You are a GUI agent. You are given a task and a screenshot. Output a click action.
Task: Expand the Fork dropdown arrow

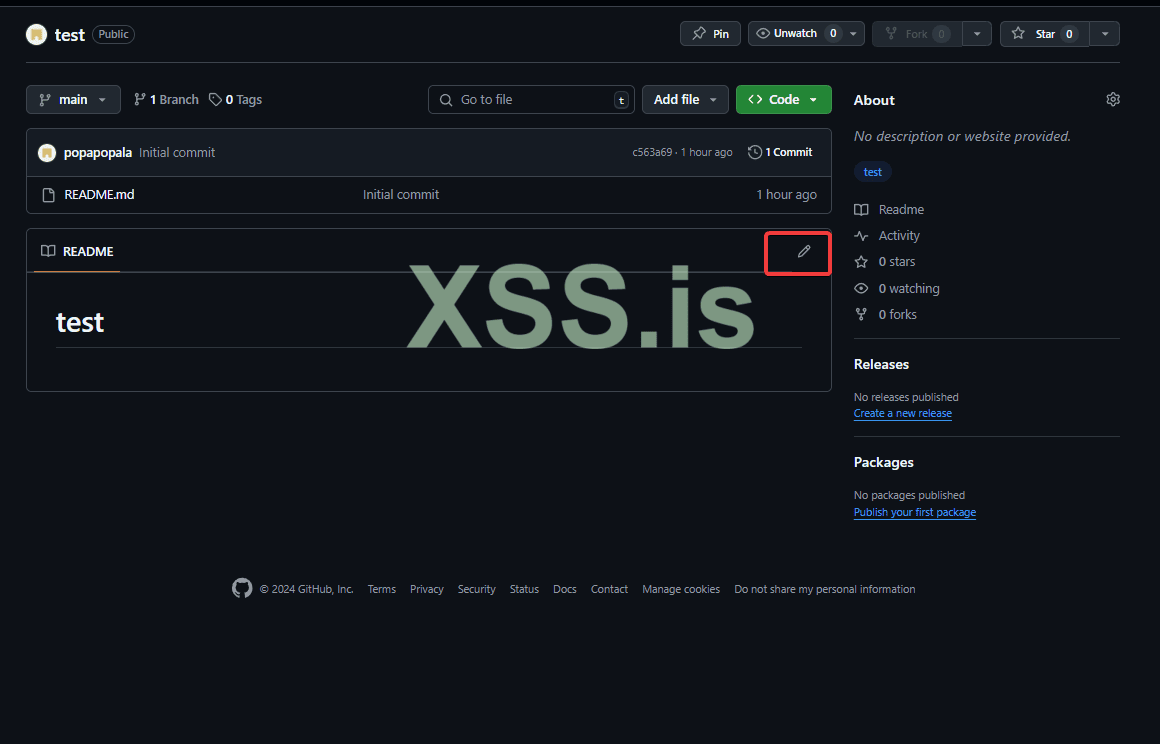(x=977, y=34)
